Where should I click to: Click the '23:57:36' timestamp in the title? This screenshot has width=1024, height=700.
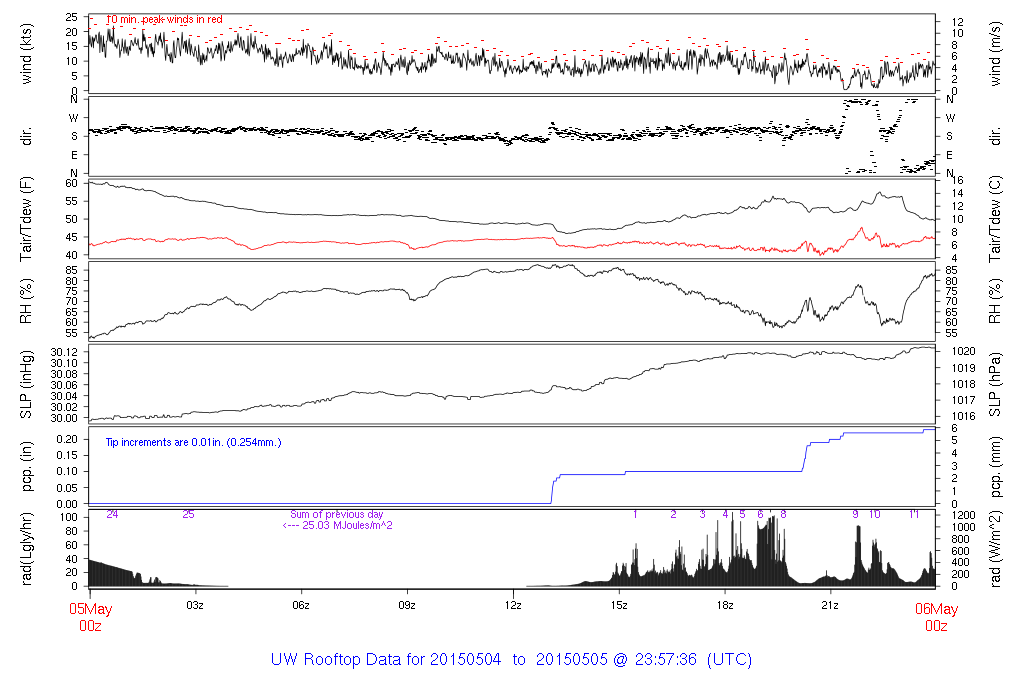point(666,660)
